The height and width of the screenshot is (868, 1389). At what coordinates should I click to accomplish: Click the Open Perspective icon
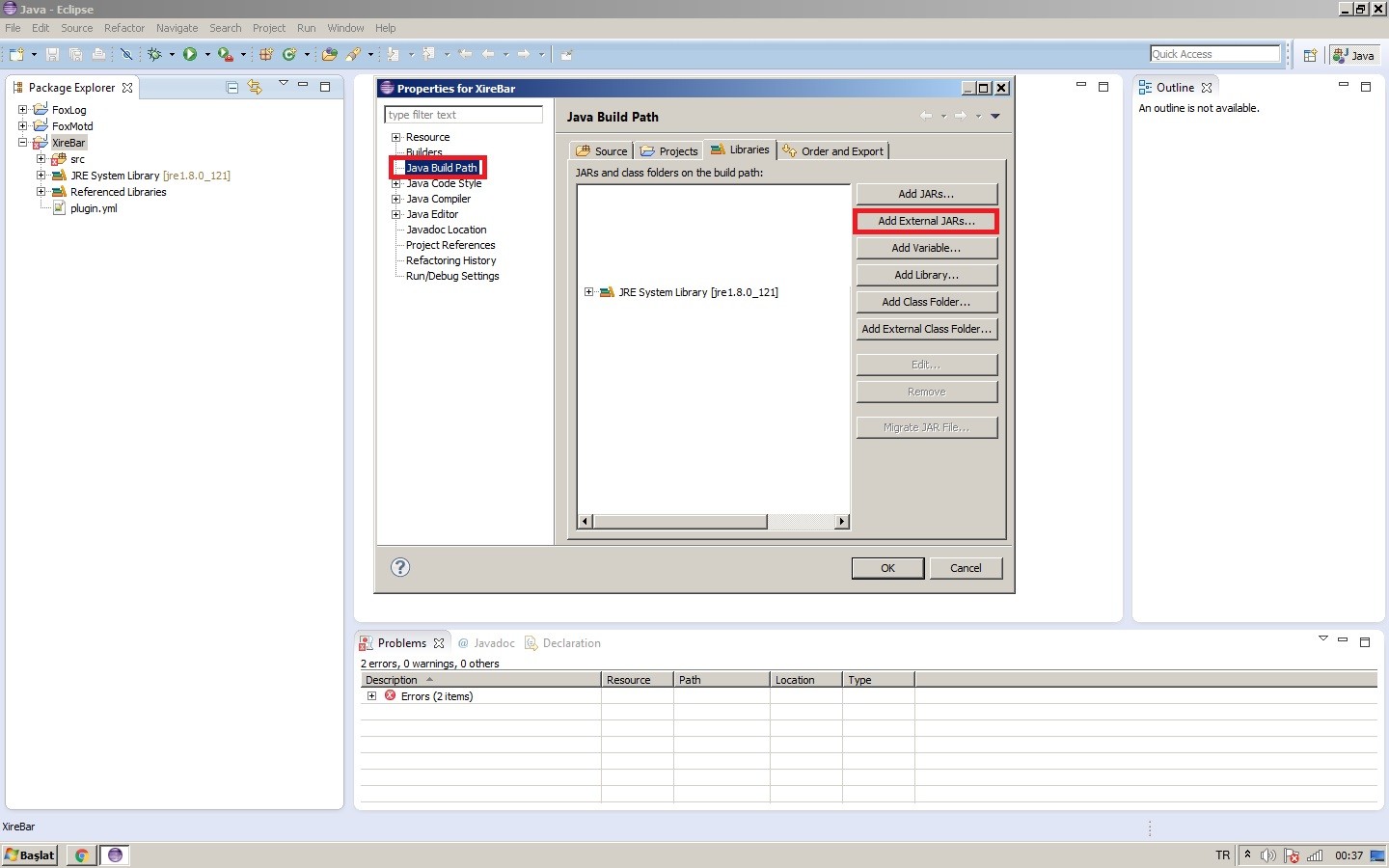click(1310, 55)
